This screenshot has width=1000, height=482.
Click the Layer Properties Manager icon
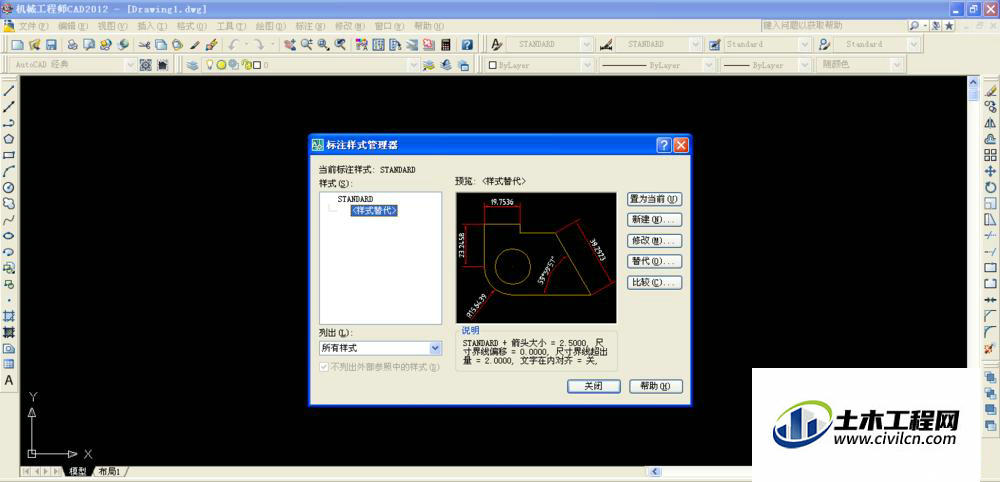pyautogui.click(x=192, y=64)
